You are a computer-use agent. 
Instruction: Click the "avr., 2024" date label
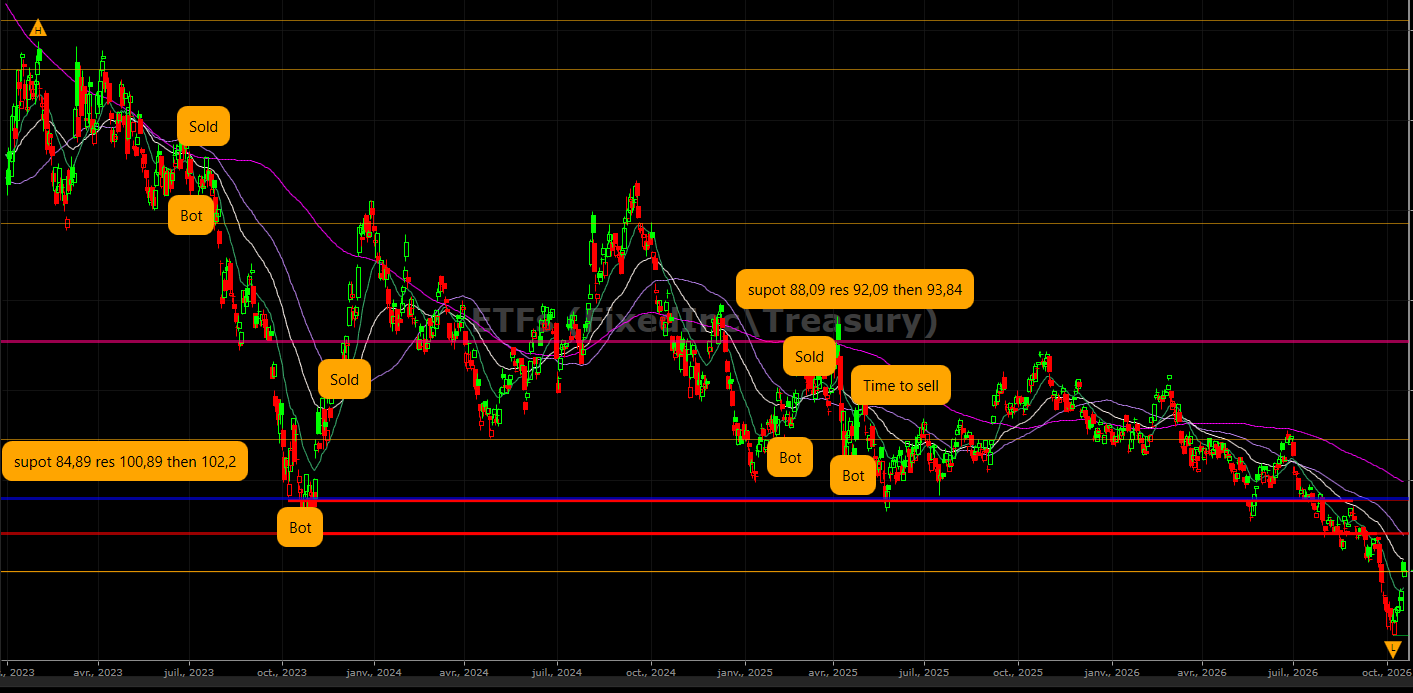click(x=464, y=673)
